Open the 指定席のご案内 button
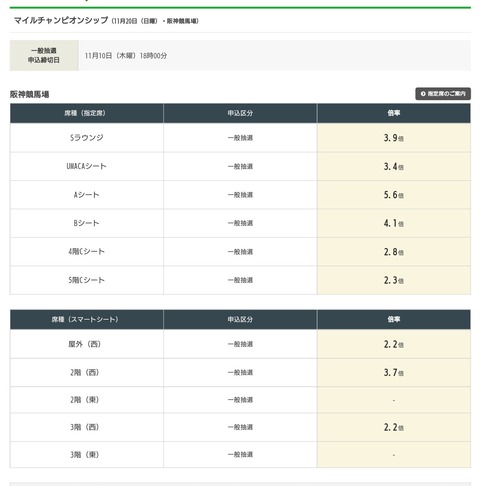The image size is (480, 486). [x=443, y=94]
